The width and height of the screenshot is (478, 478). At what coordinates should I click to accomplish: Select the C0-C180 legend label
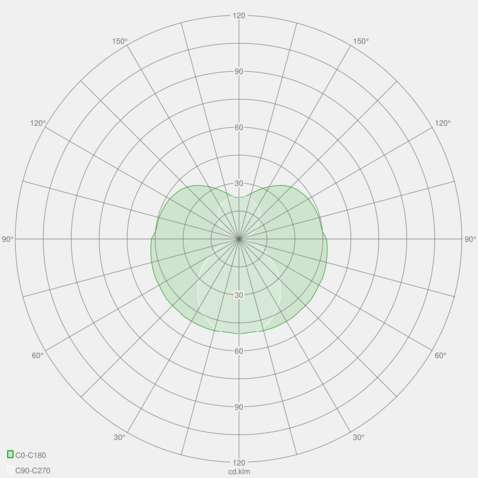pos(31,455)
